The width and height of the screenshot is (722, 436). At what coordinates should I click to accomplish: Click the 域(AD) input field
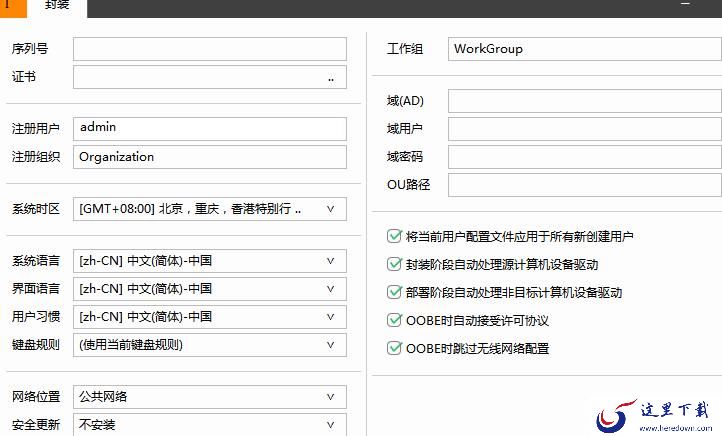tap(583, 101)
